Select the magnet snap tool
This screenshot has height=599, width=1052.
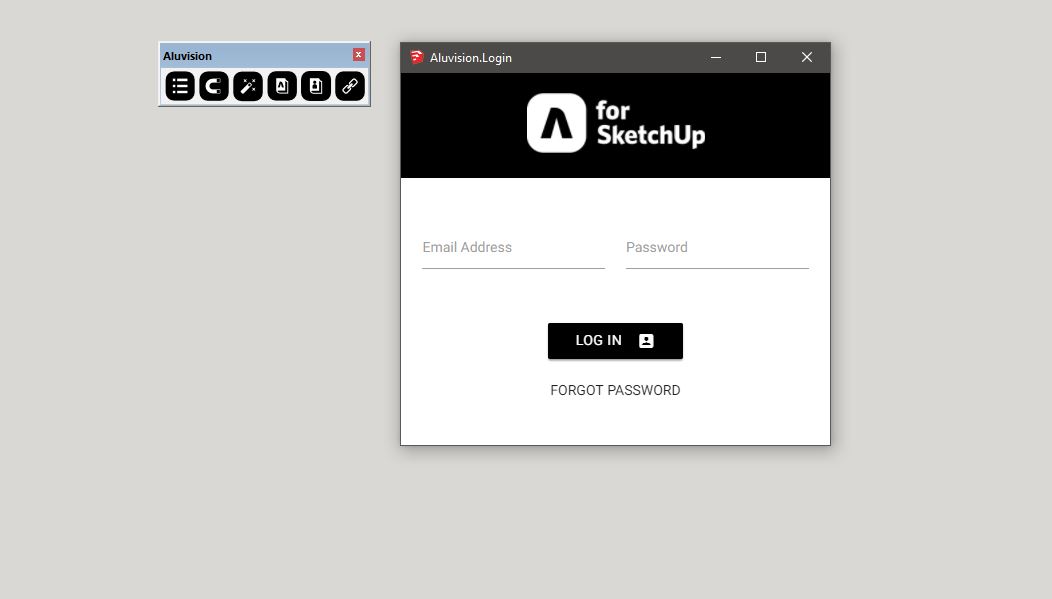[x=214, y=87]
